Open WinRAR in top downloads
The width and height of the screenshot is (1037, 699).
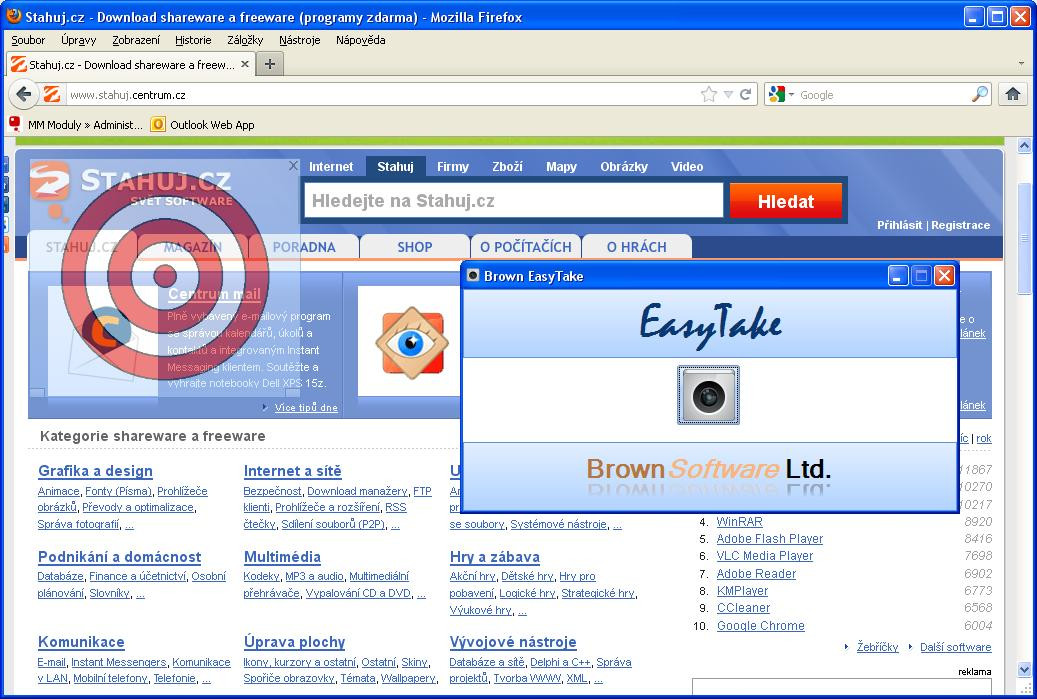(x=739, y=522)
